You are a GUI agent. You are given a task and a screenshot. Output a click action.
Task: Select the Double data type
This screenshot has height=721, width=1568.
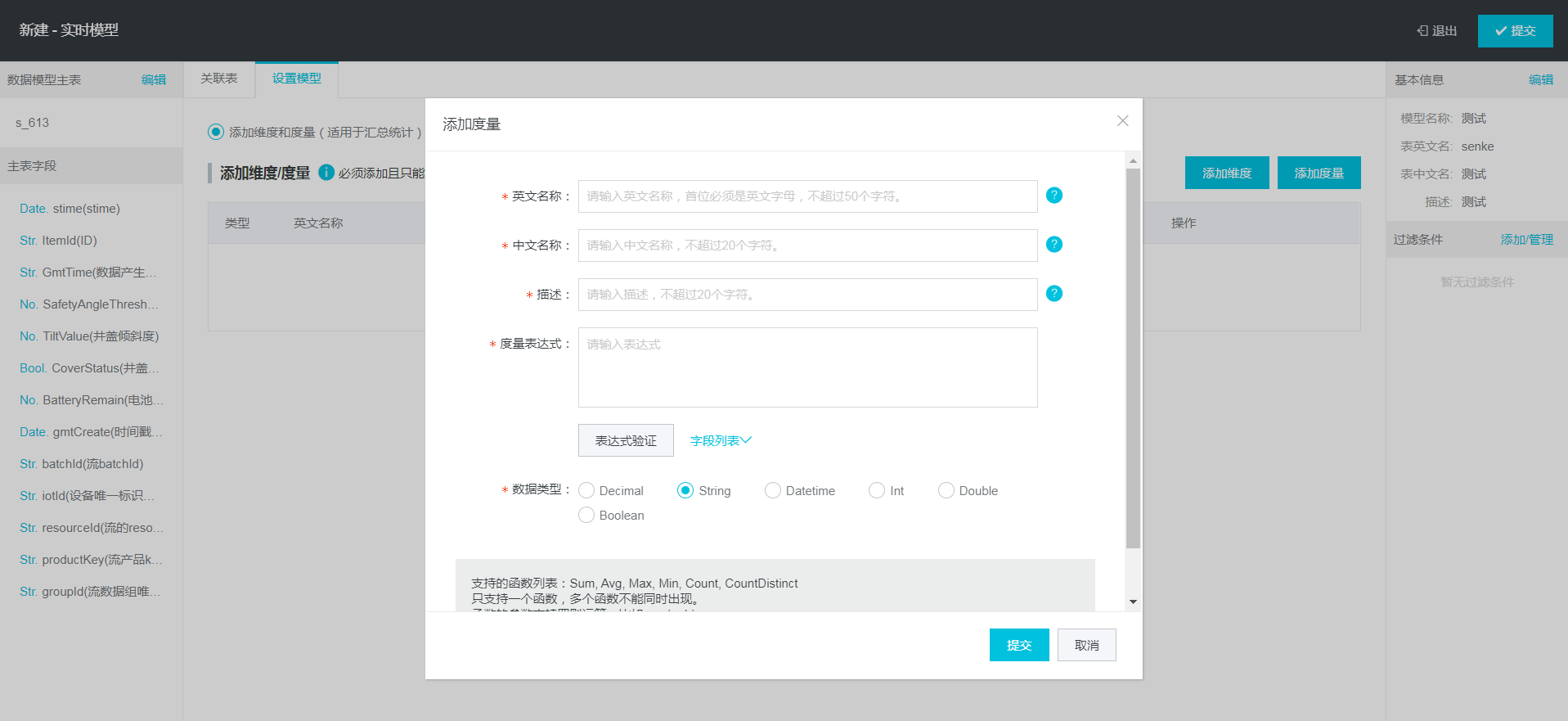946,491
